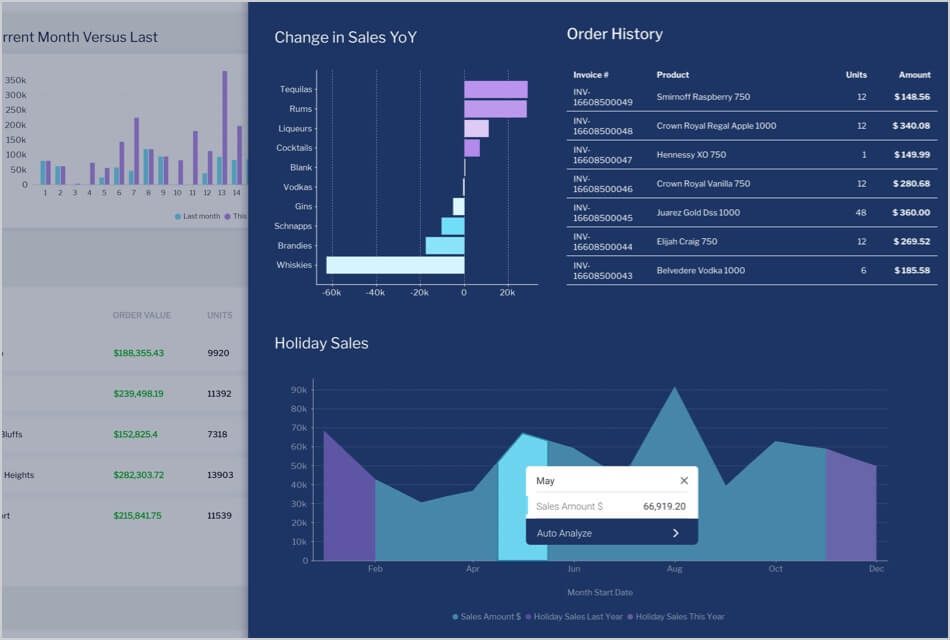This screenshot has height=640, width=950.
Task: Sort the table by Order Value header
Action: click(x=142, y=315)
